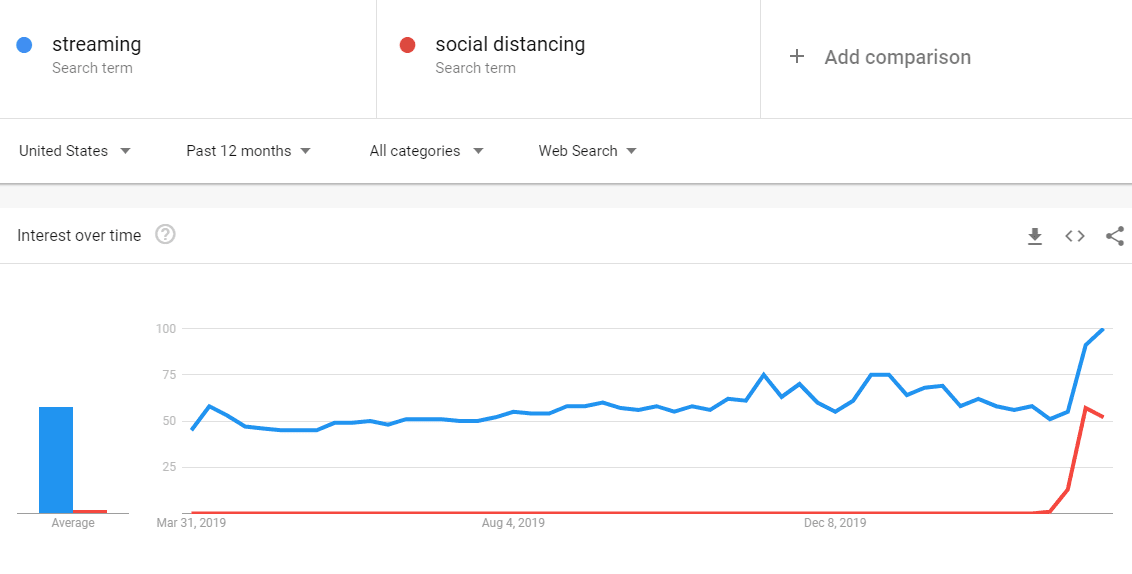The height and width of the screenshot is (574, 1132).
Task: Click the plus icon to add comparison
Action: coord(797,57)
